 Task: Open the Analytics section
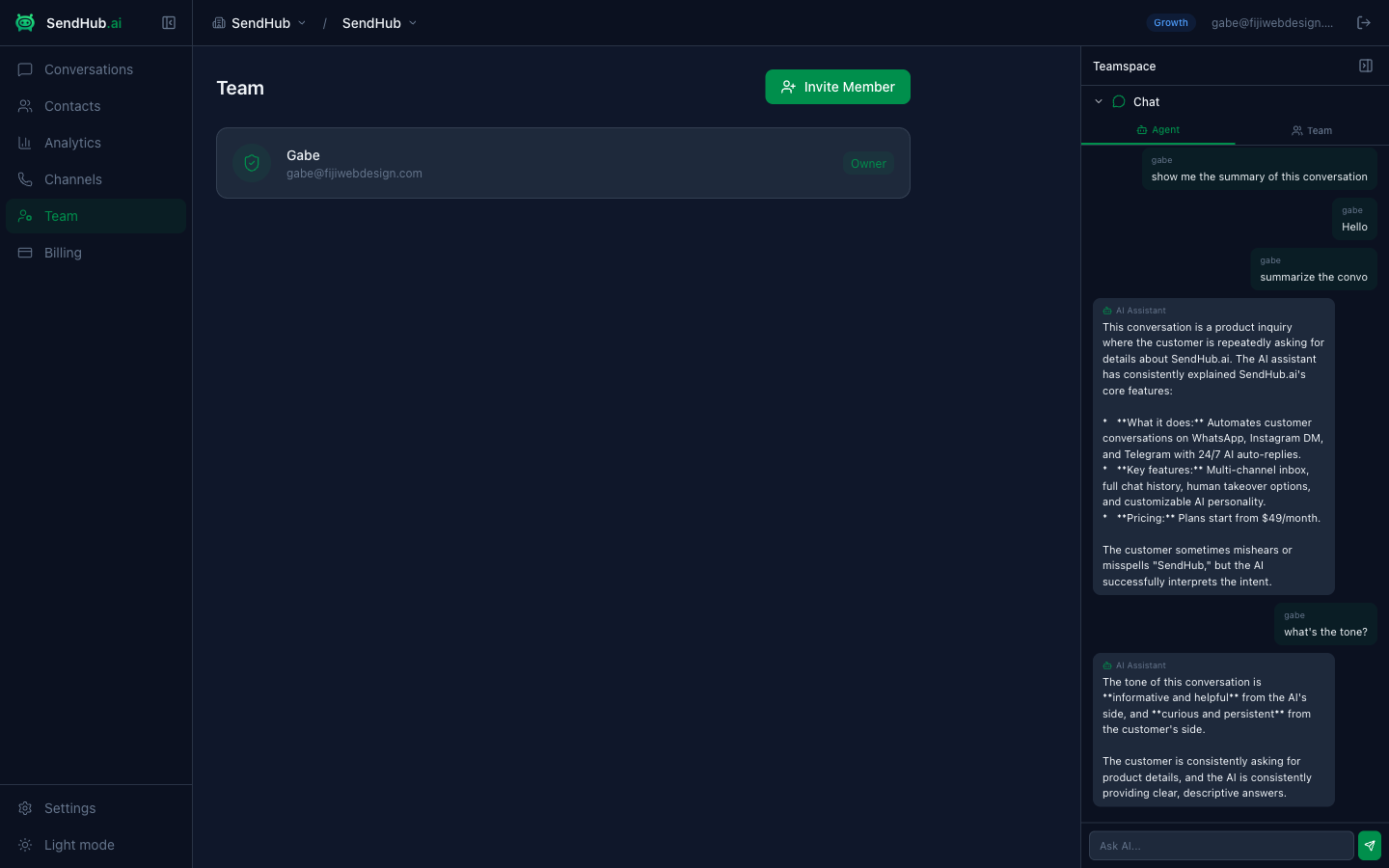pyautogui.click(x=96, y=143)
